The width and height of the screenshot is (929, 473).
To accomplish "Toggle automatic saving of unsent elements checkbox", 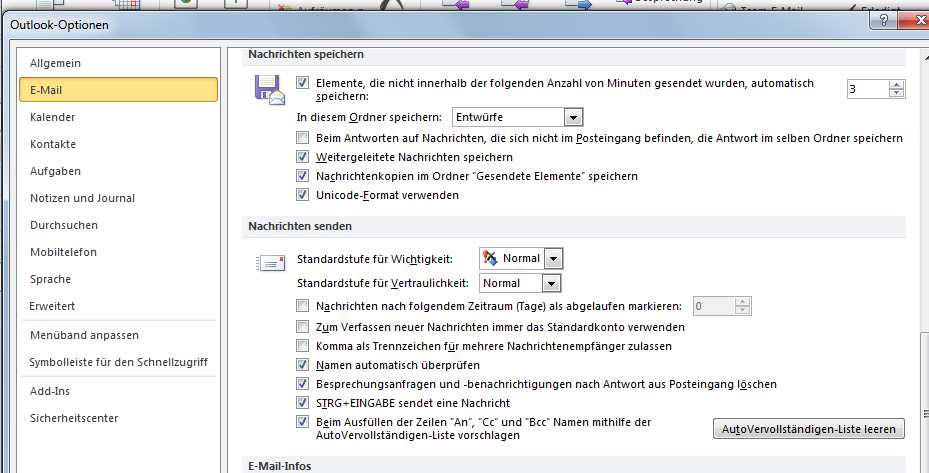I will (303, 83).
